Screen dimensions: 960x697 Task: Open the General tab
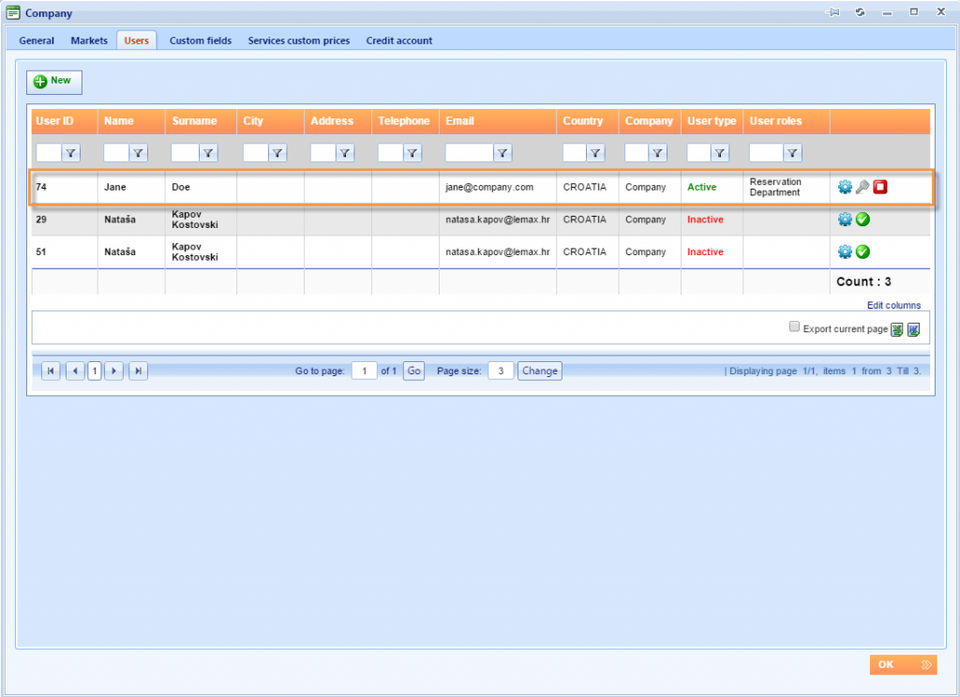[x=37, y=40]
